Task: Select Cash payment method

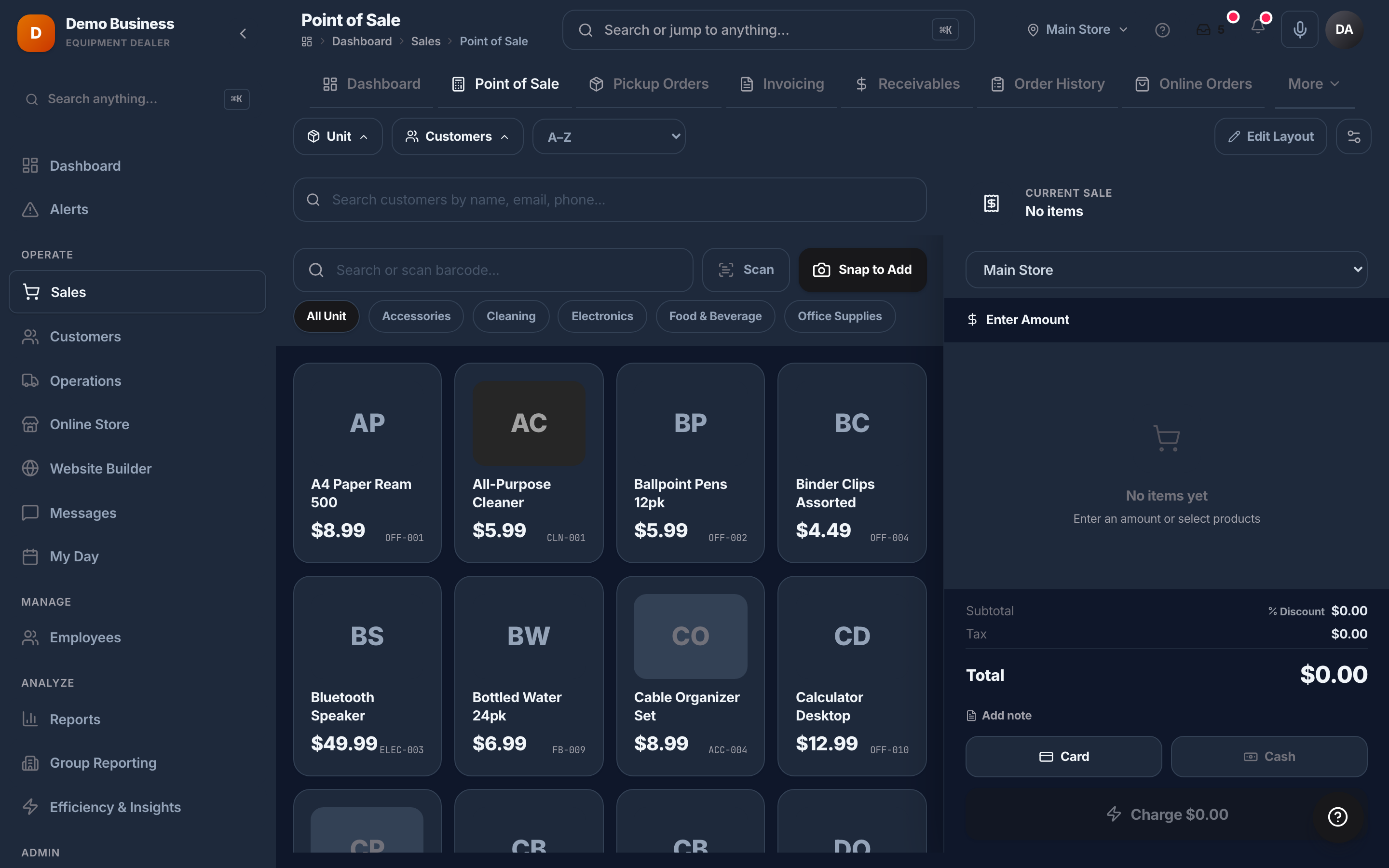Action: pyautogui.click(x=1269, y=757)
